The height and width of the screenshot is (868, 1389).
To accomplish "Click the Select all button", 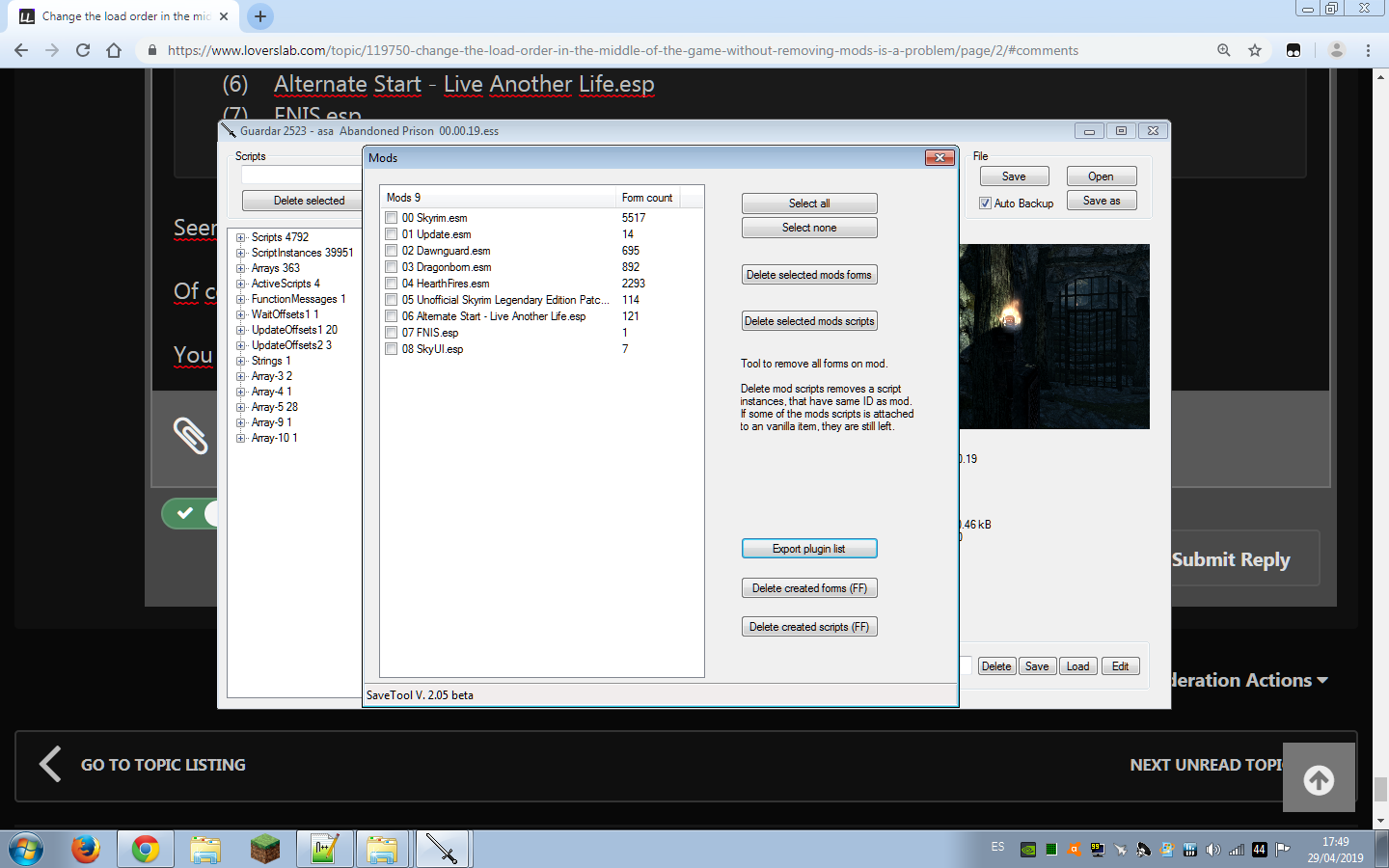I will click(x=809, y=203).
